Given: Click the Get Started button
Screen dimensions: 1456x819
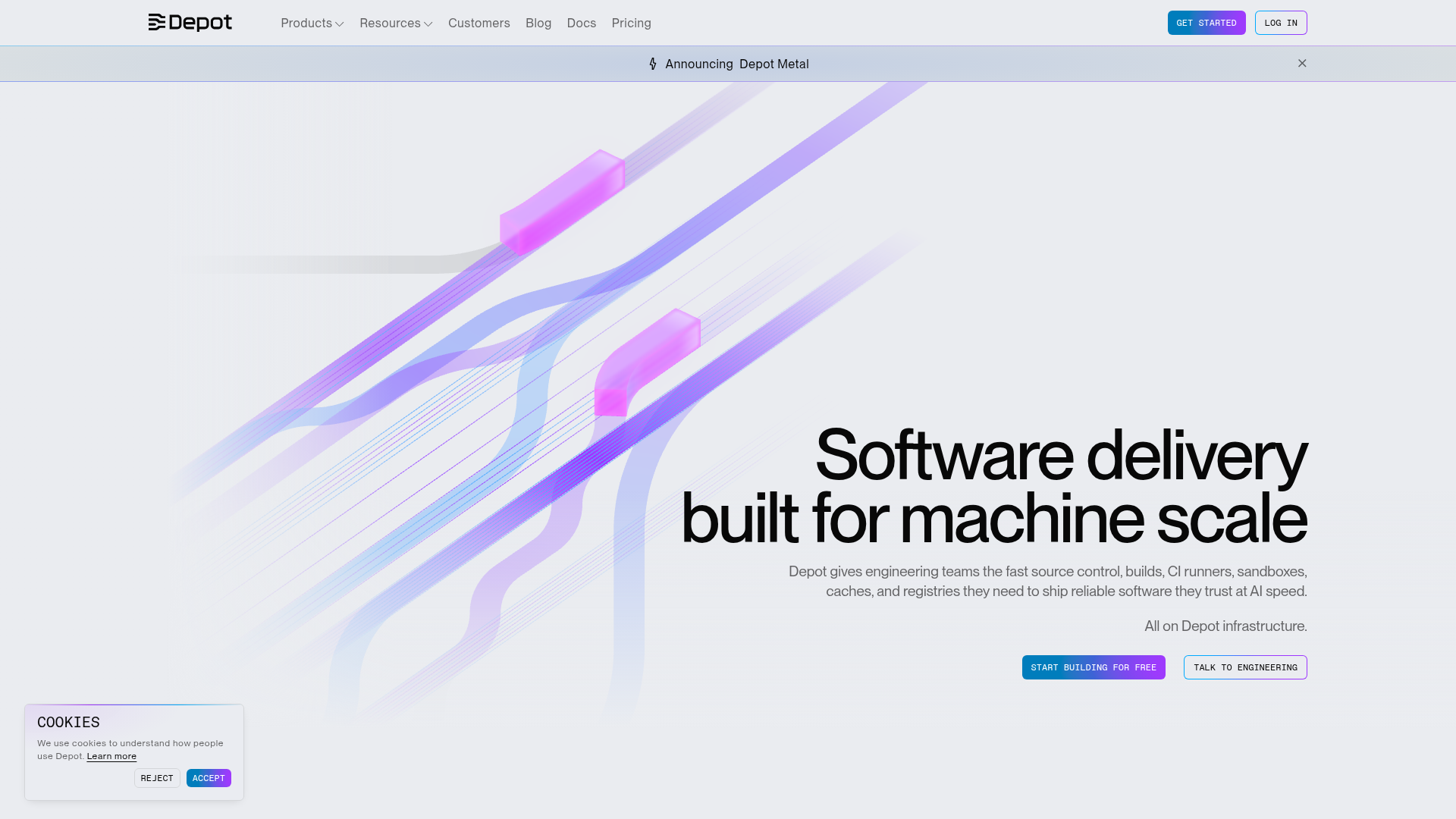Looking at the screenshot, I should tap(1207, 23).
